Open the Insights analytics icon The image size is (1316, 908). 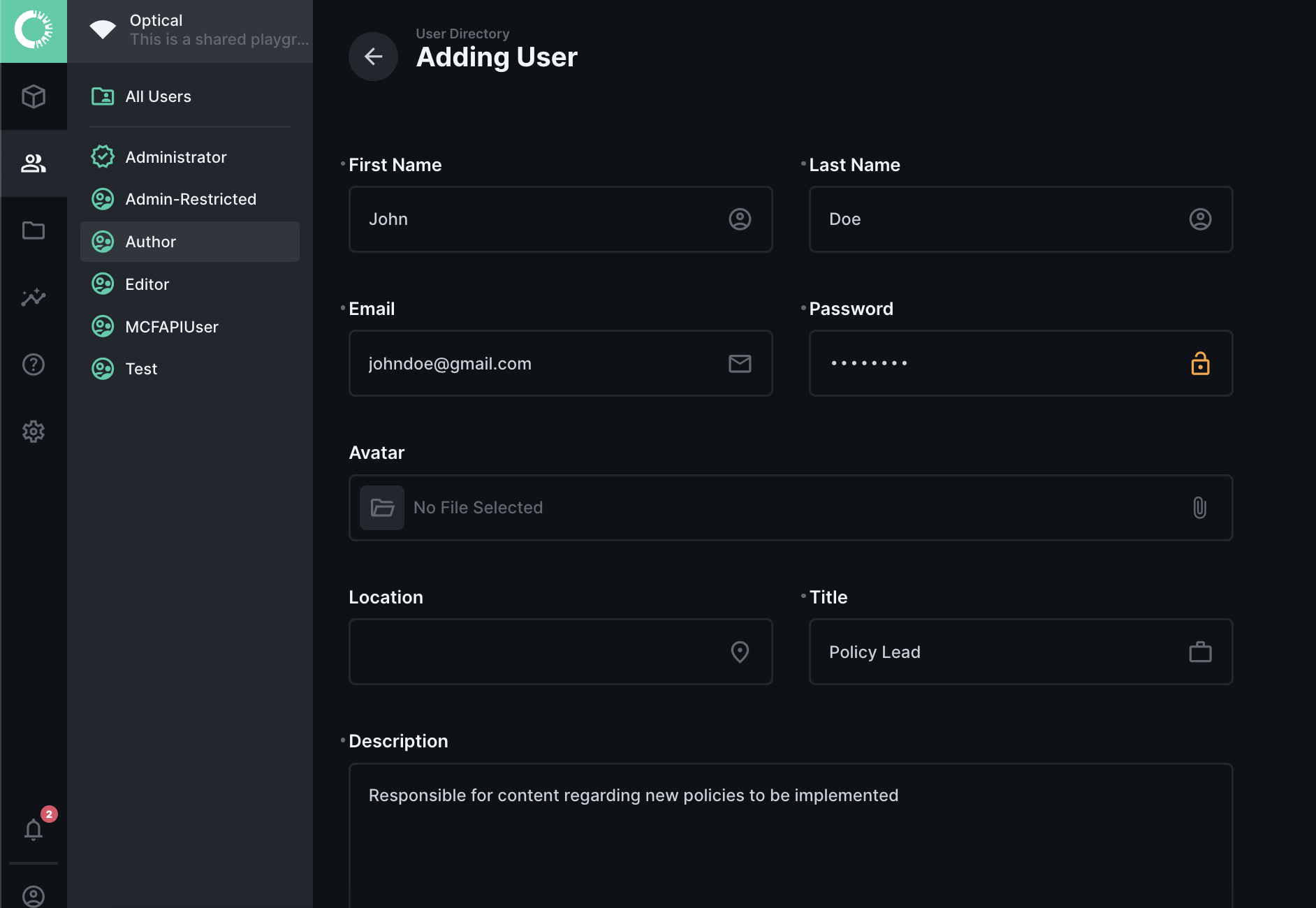(x=34, y=298)
